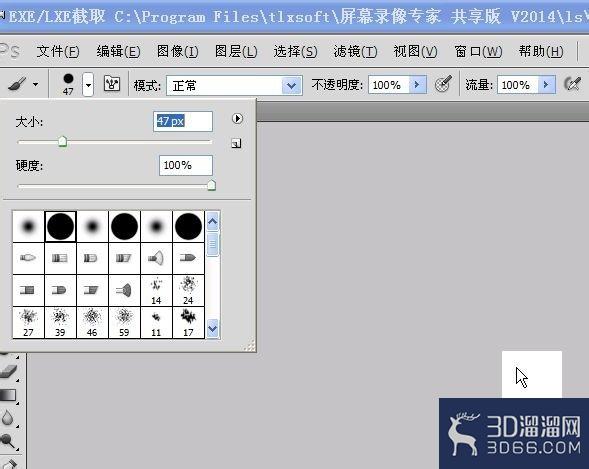Toggle the airbrush mode icon
The image size is (589, 469).
tap(573, 83)
